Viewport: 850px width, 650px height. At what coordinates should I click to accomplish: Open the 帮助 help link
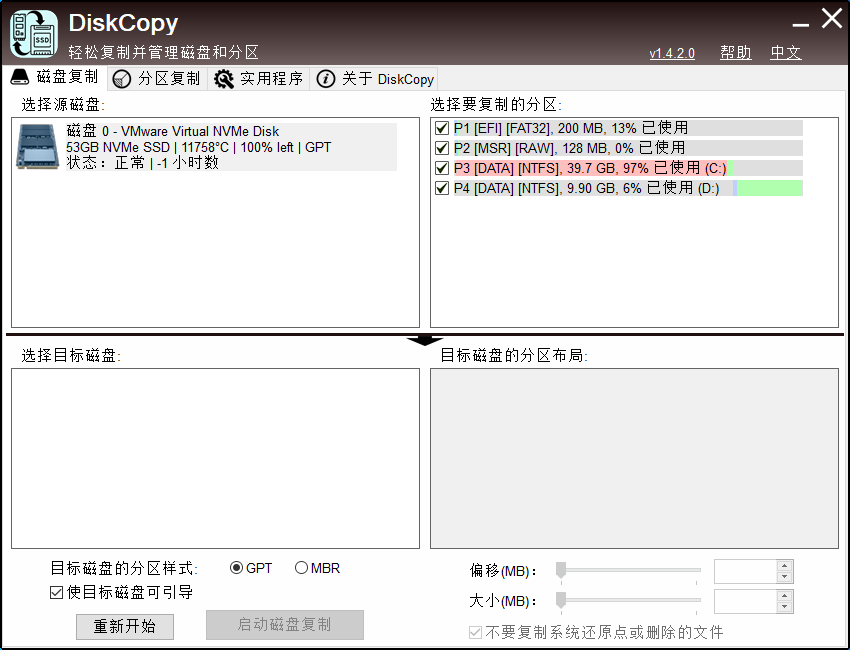735,53
